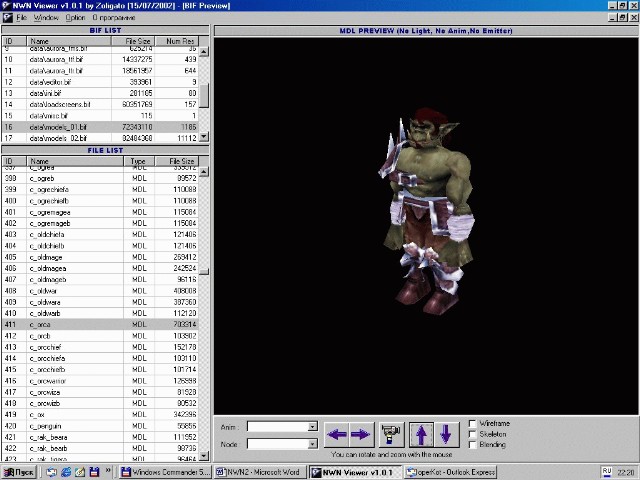Click the BIF list scroll down arrow

(204, 136)
